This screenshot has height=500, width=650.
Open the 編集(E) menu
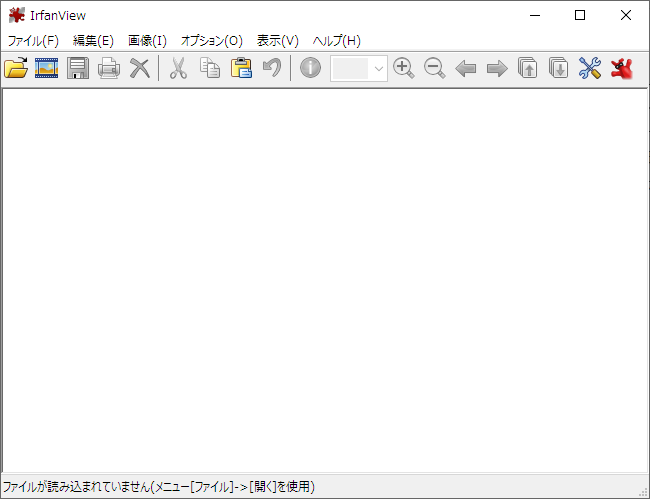coord(93,41)
